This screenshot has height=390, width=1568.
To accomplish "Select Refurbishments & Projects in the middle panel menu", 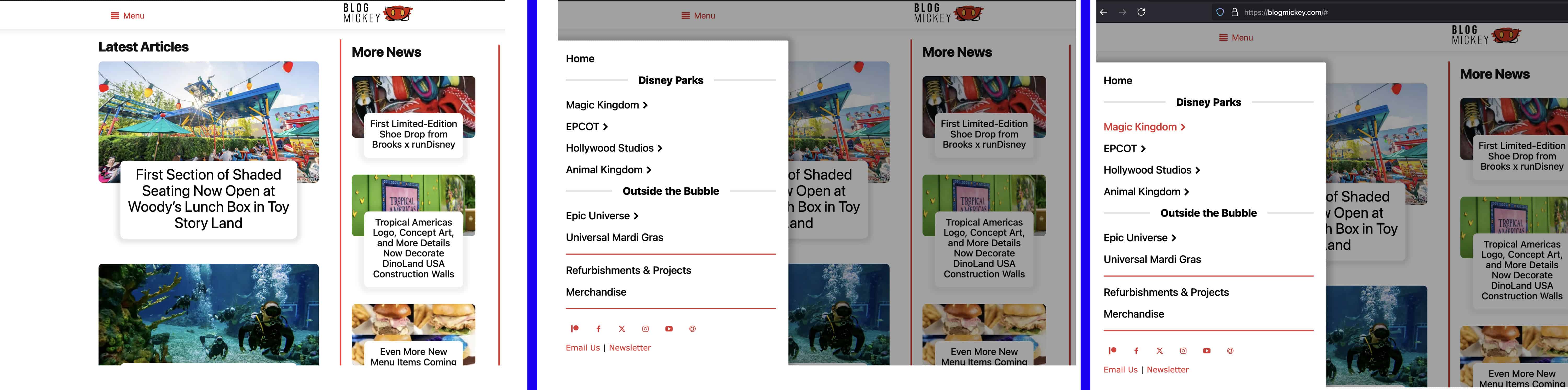I will click(x=629, y=271).
